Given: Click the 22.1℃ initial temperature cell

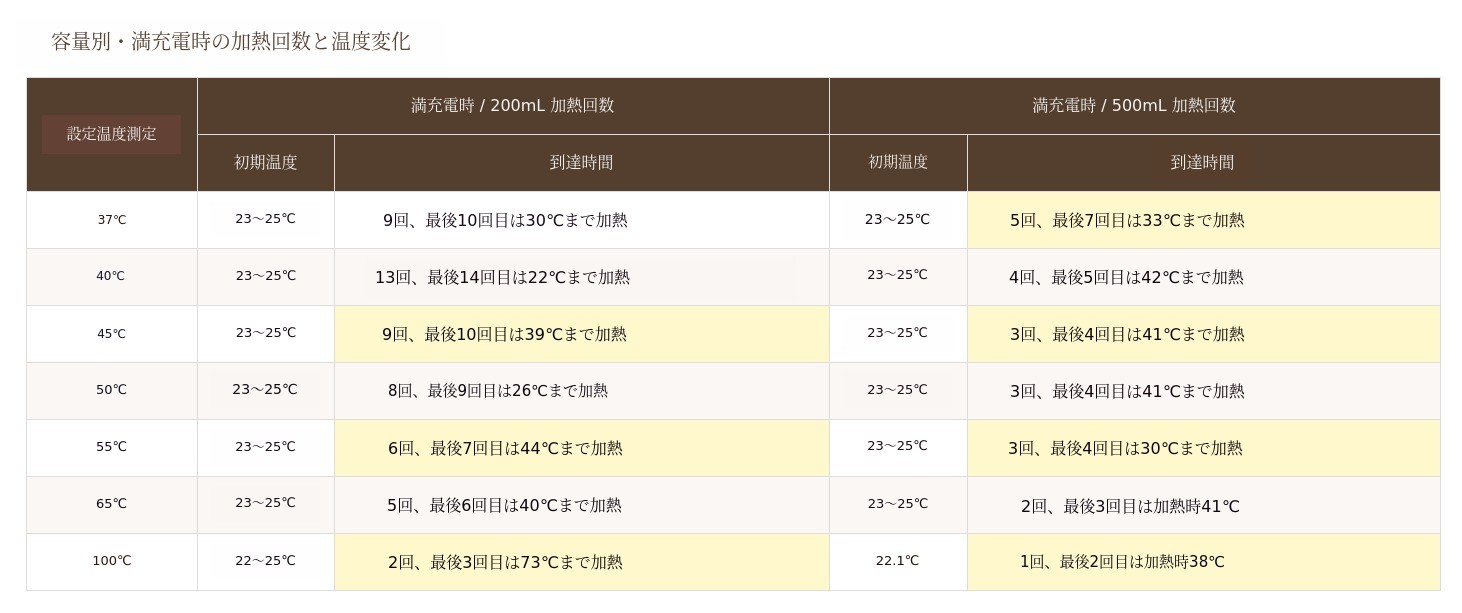Looking at the screenshot, I should tap(897, 561).
